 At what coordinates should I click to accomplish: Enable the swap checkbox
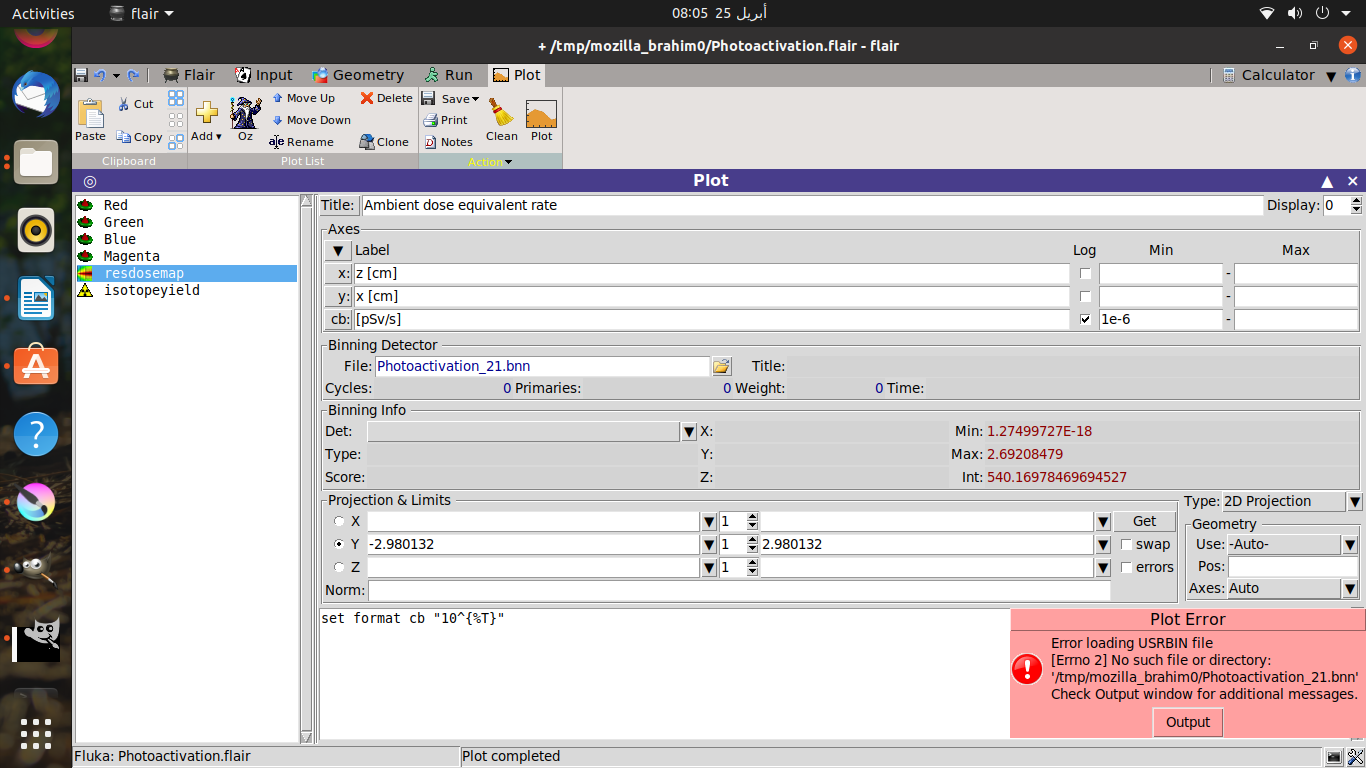1127,545
